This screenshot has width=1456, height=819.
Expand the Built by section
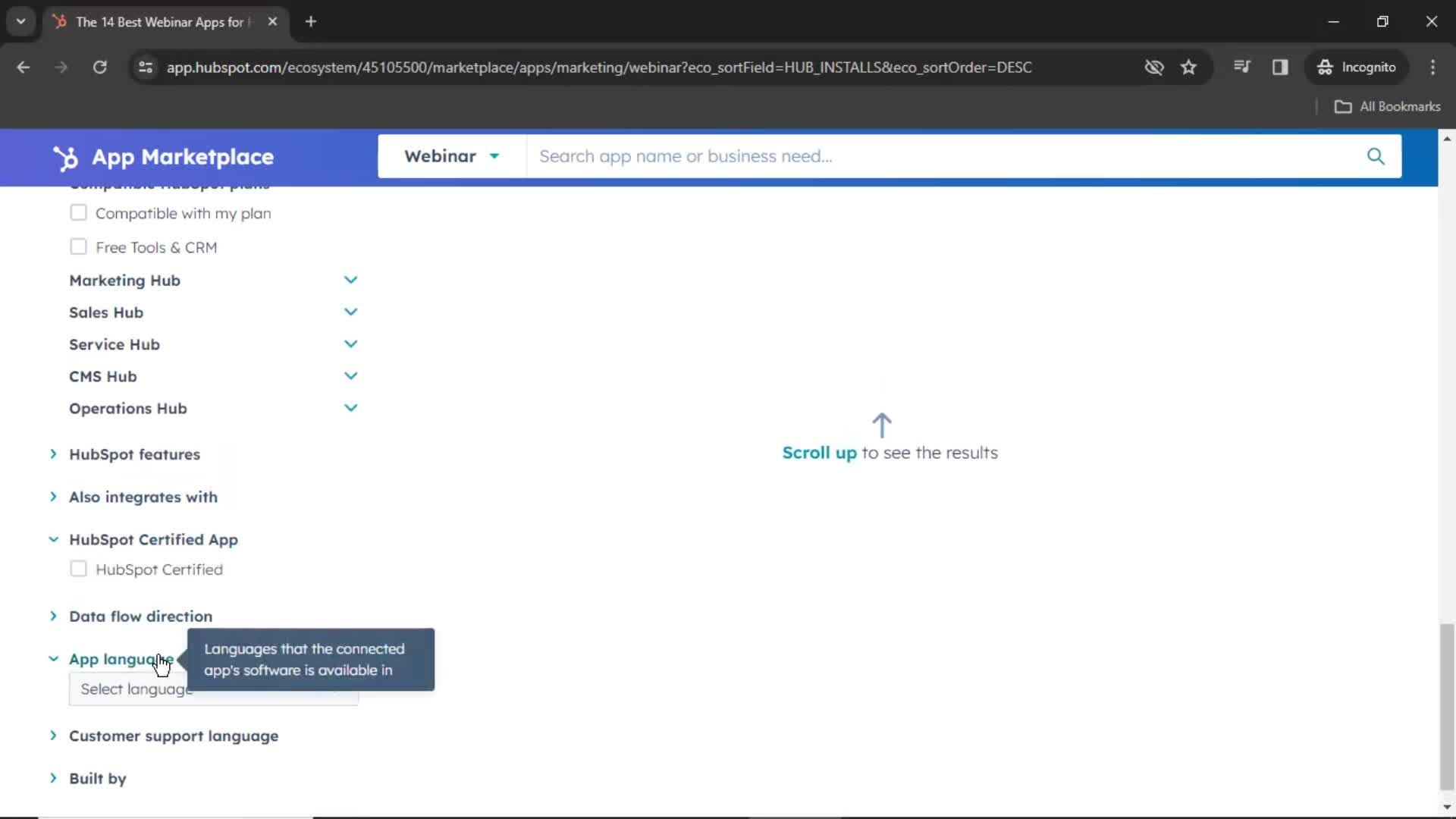coord(53,778)
